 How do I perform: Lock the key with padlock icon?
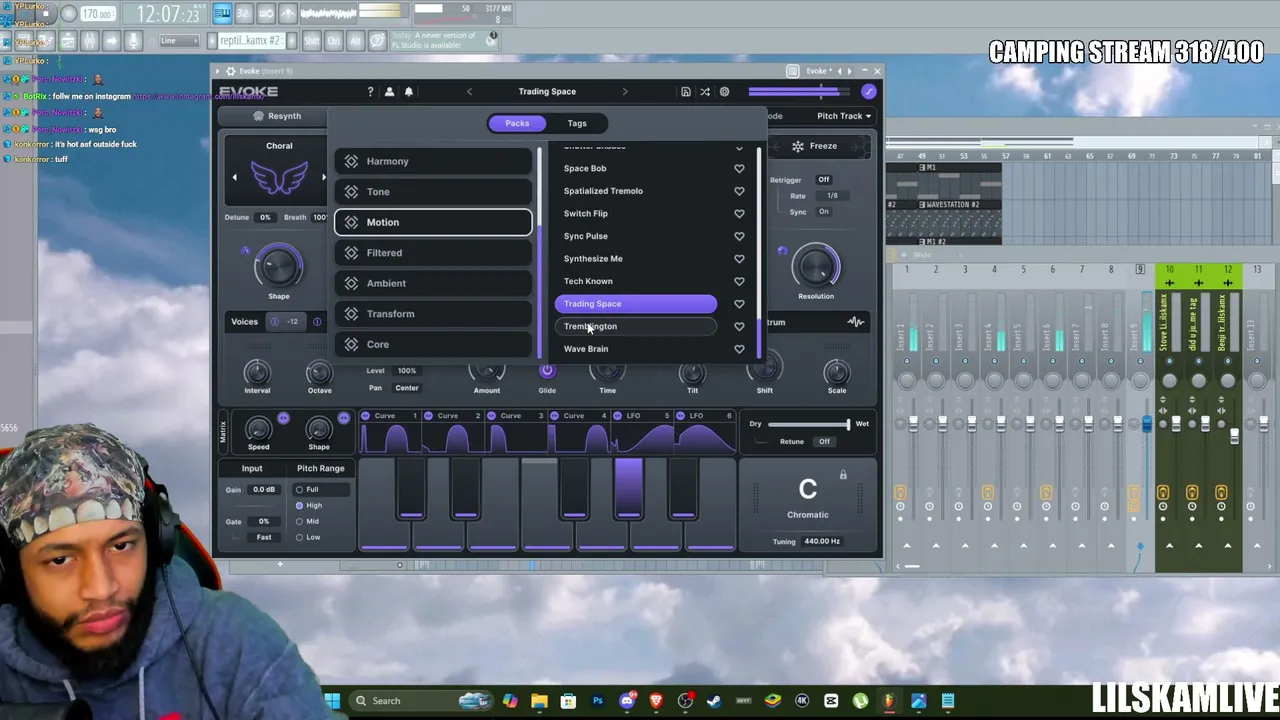[x=843, y=475]
